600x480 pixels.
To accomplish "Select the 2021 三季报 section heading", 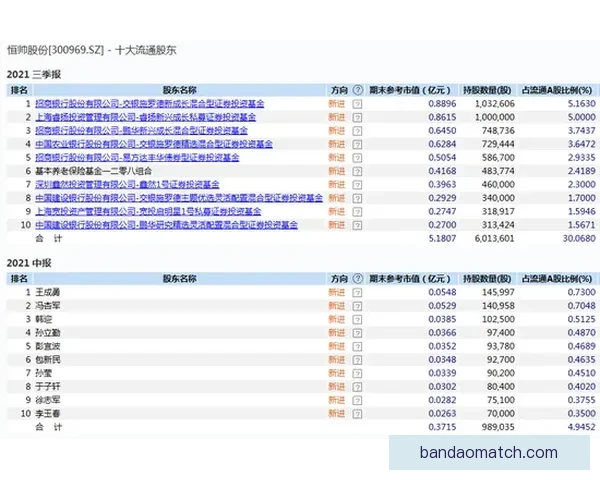I will (x=34, y=74).
